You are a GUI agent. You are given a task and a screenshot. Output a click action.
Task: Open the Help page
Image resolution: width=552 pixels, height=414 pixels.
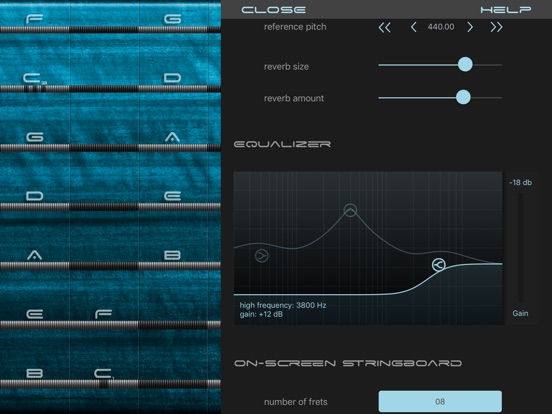pyautogui.click(x=506, y=10)
